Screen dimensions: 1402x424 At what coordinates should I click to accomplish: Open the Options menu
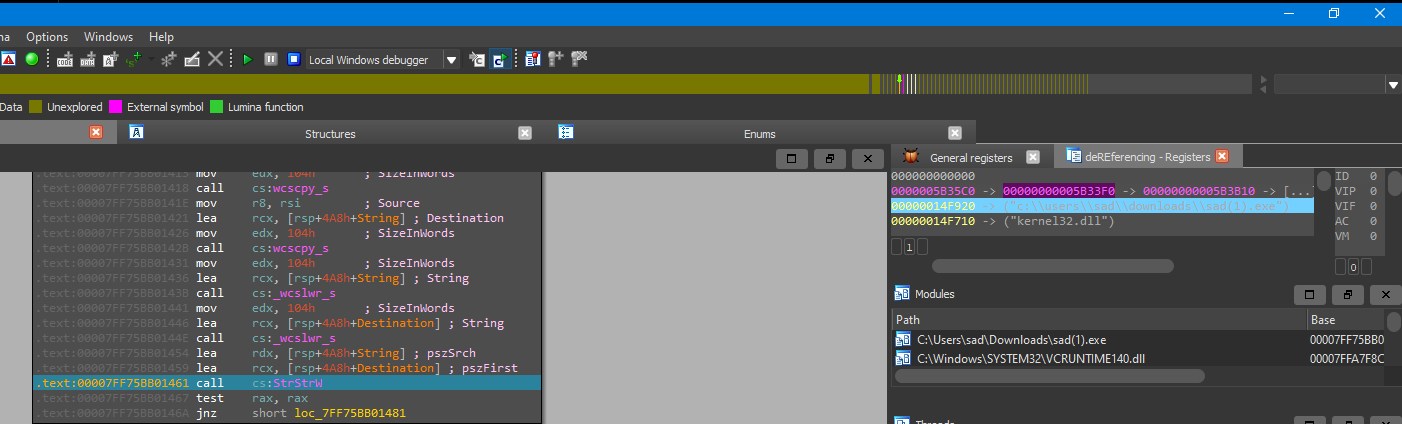point(47,37)
